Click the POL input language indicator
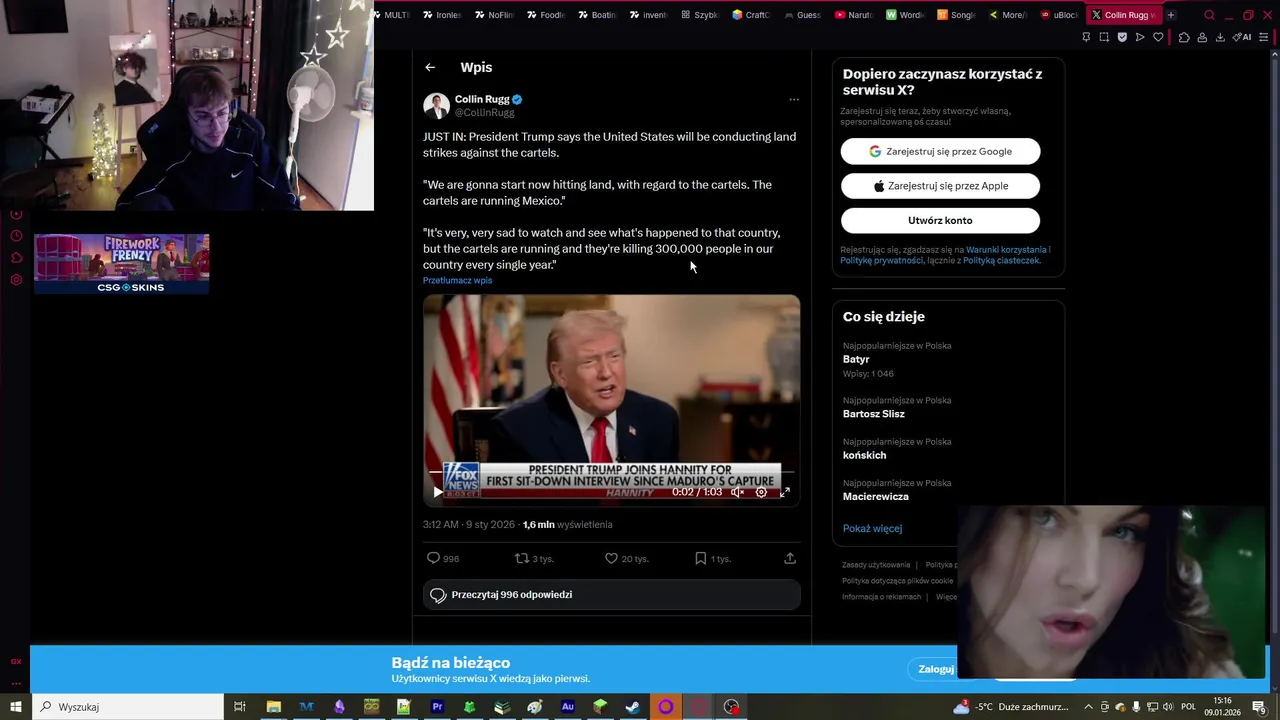Screen dimensions: 1280x720 click(1188, 707)
